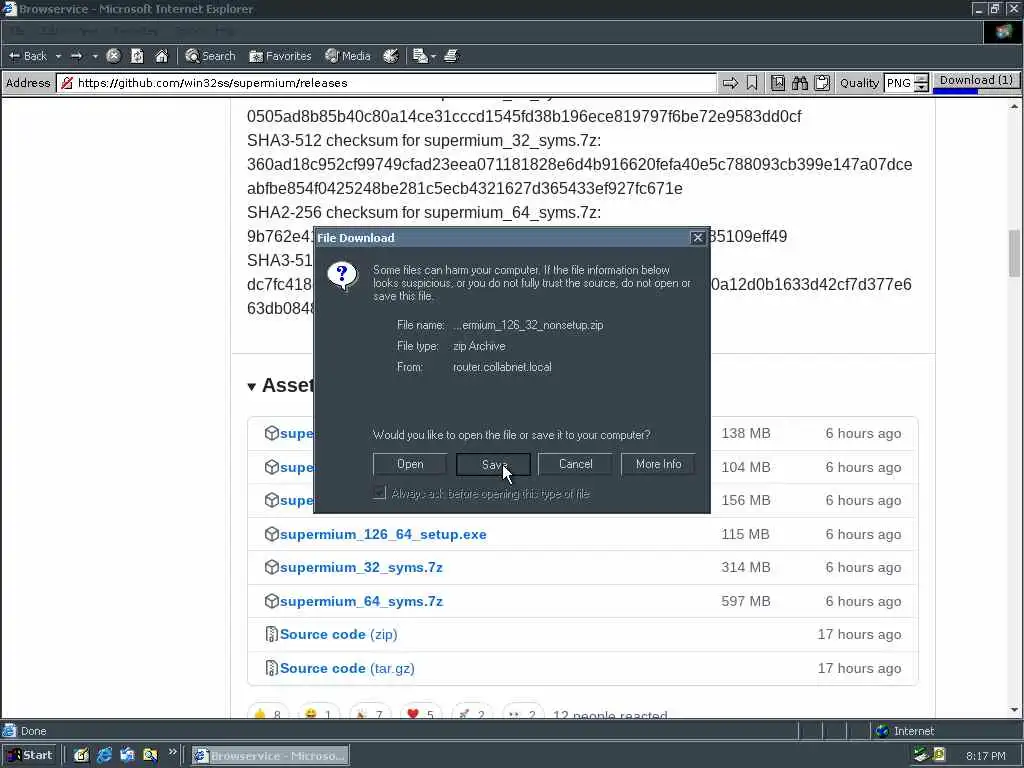
Task: Click the heart reaction button
Action: [419, 712]
